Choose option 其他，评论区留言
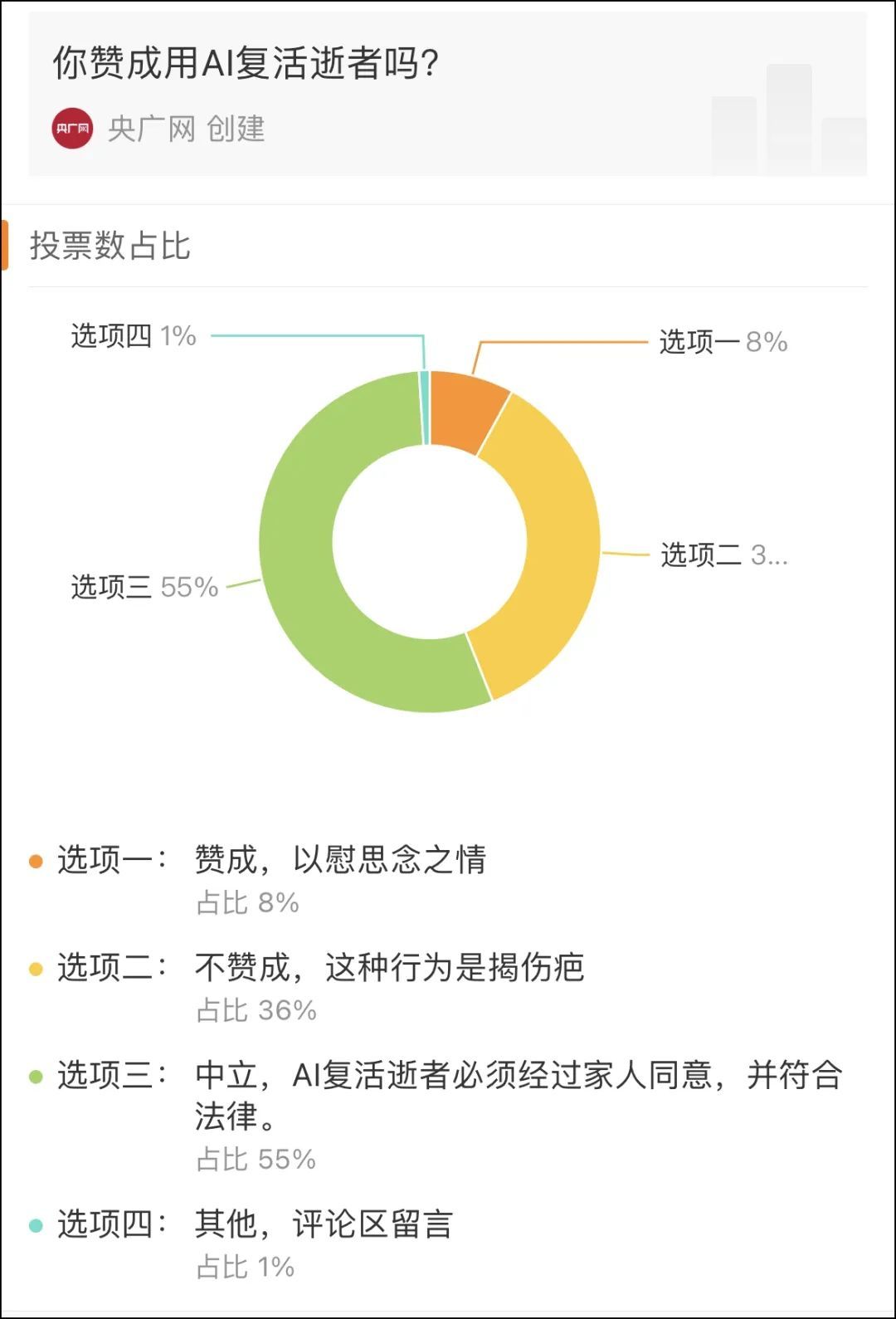 pyautogui.click(x=324, y=1224)
